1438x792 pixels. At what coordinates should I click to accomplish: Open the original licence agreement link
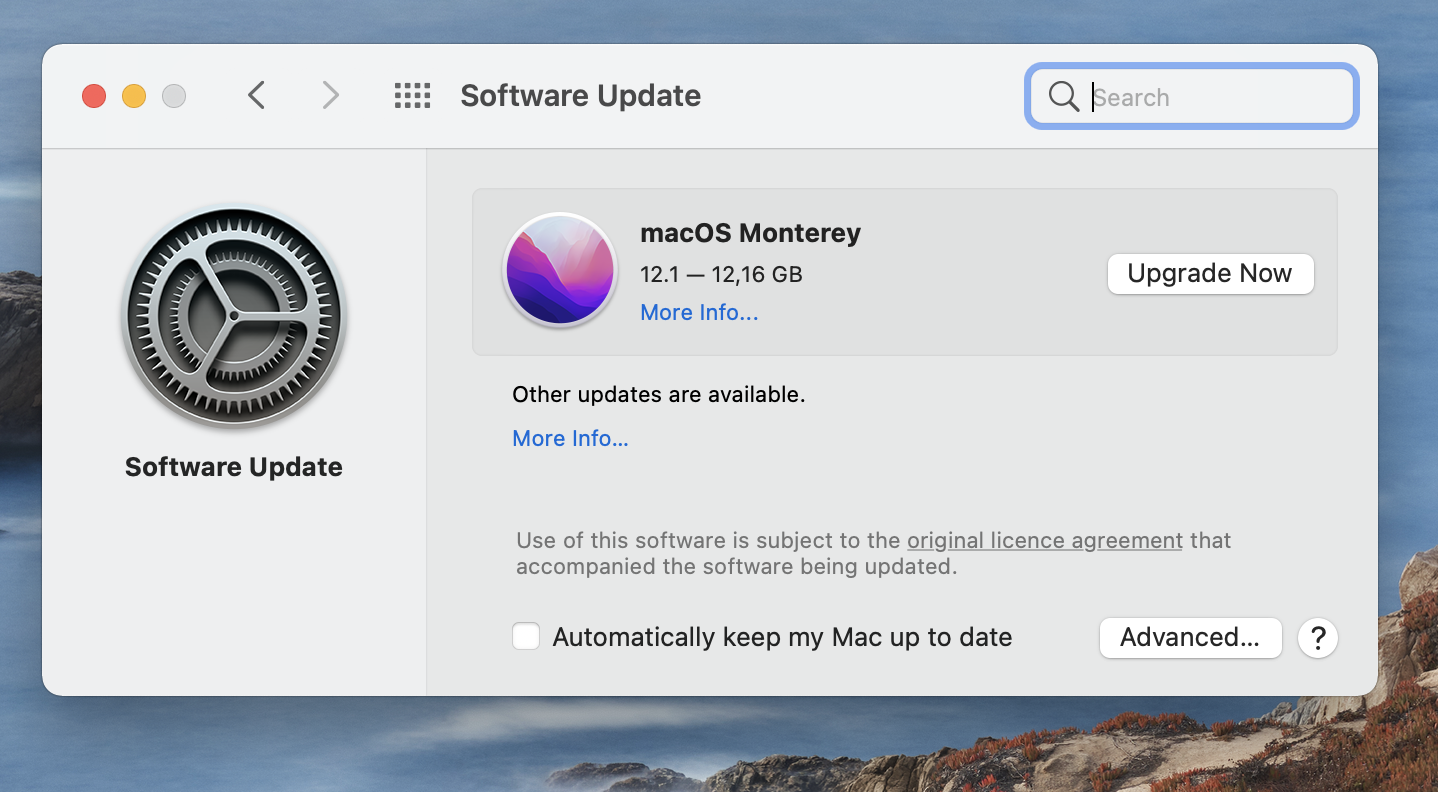(1045, 540)
